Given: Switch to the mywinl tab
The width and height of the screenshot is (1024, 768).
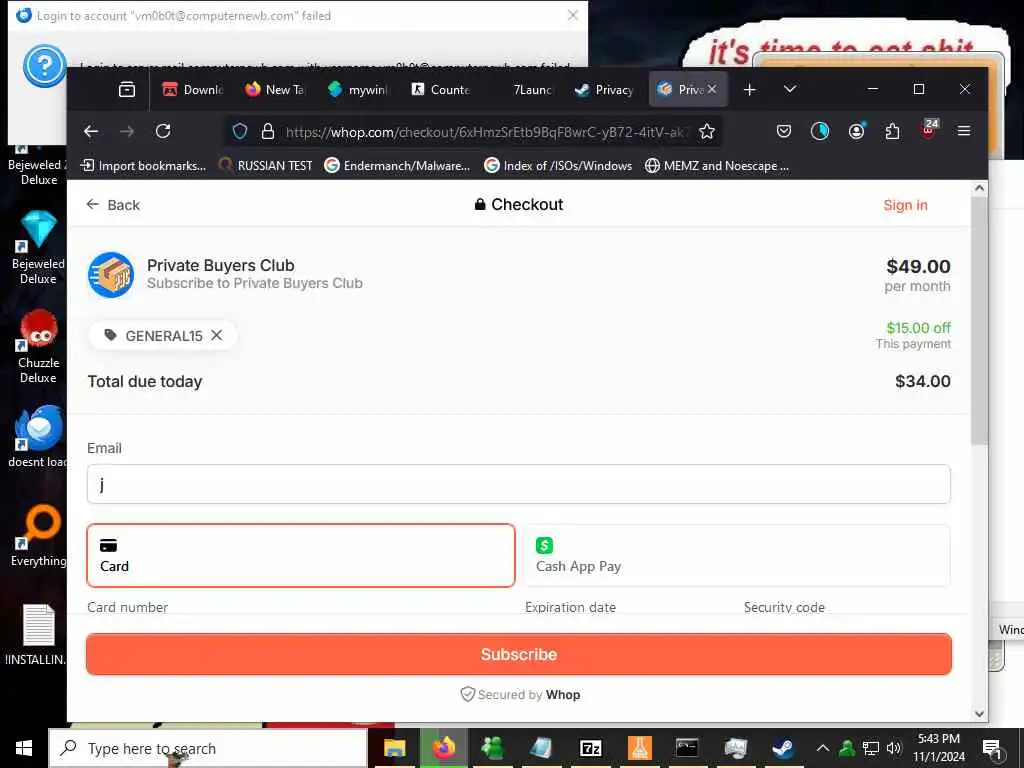Looking at the screenshot, I should pyautogui.click(x=358, y=89).
